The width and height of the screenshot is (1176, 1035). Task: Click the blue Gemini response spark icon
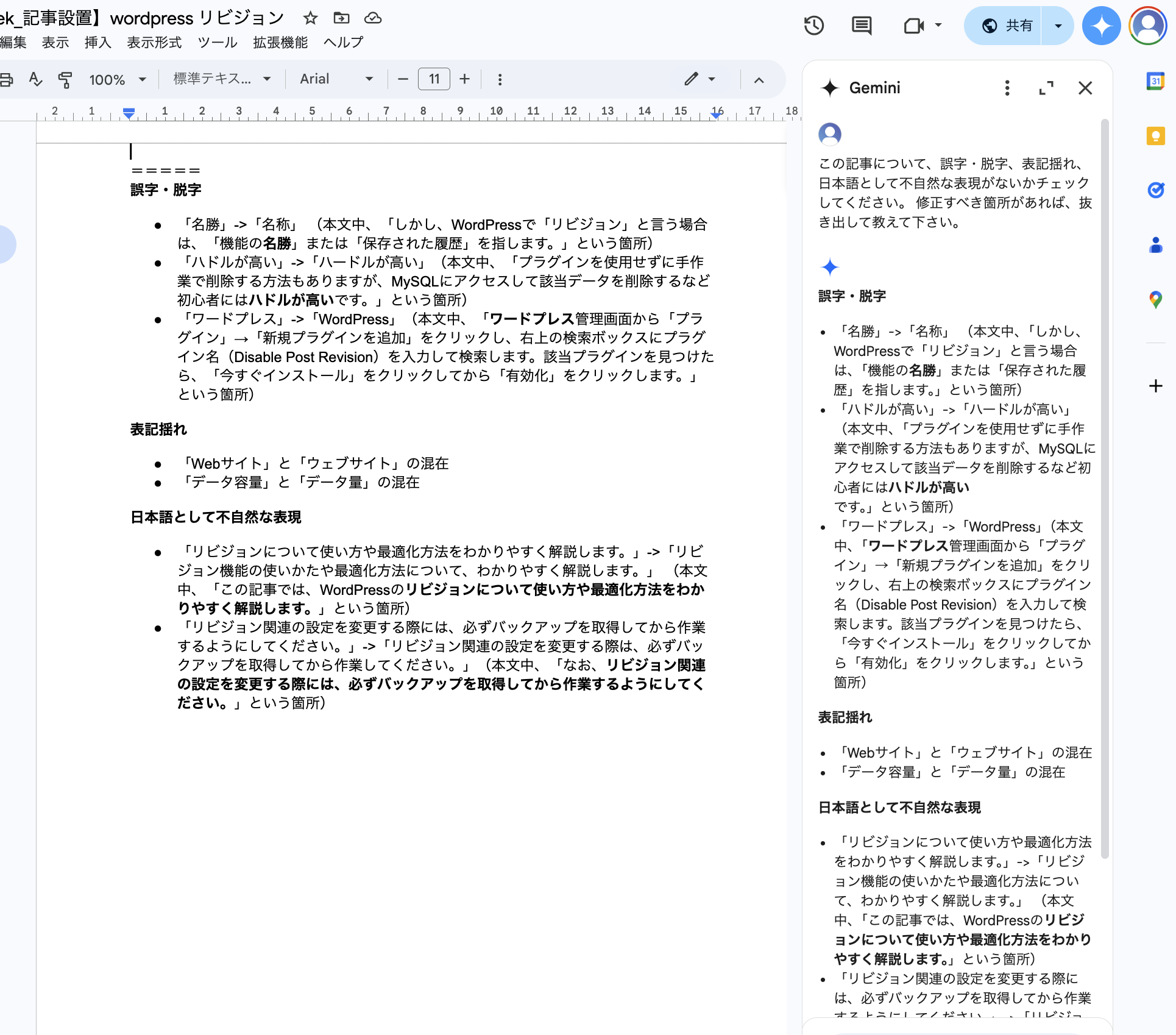830,267
